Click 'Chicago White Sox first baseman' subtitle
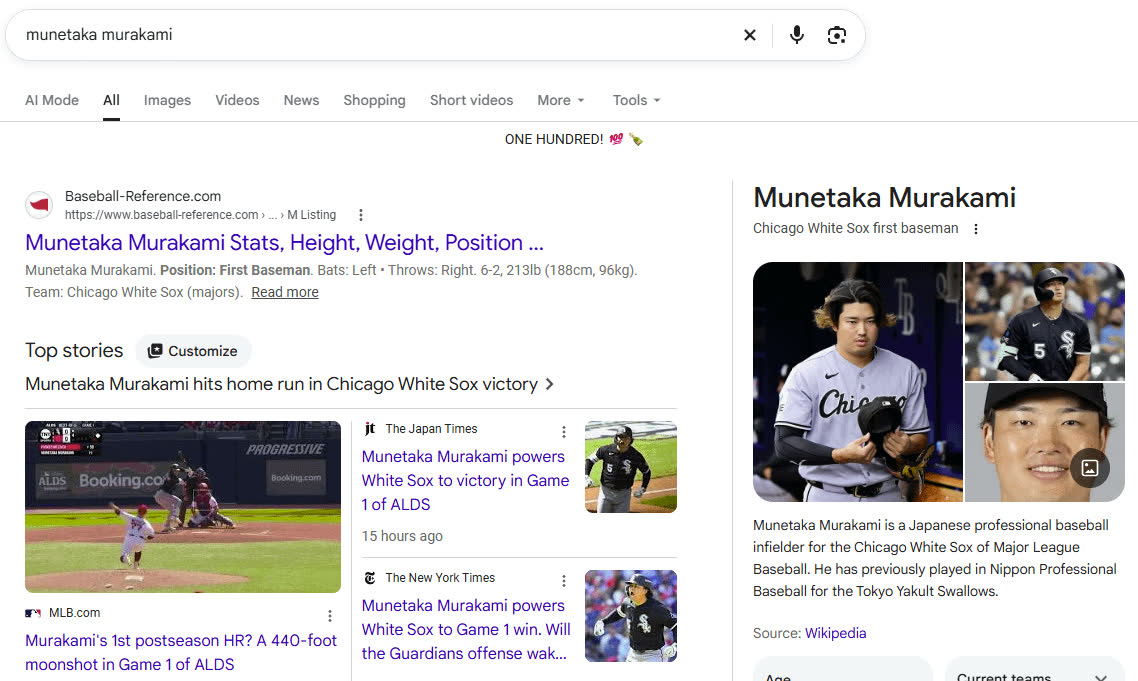Viewport: 1138px width, 681px height. pyautogui.click(x=856, y=228)
